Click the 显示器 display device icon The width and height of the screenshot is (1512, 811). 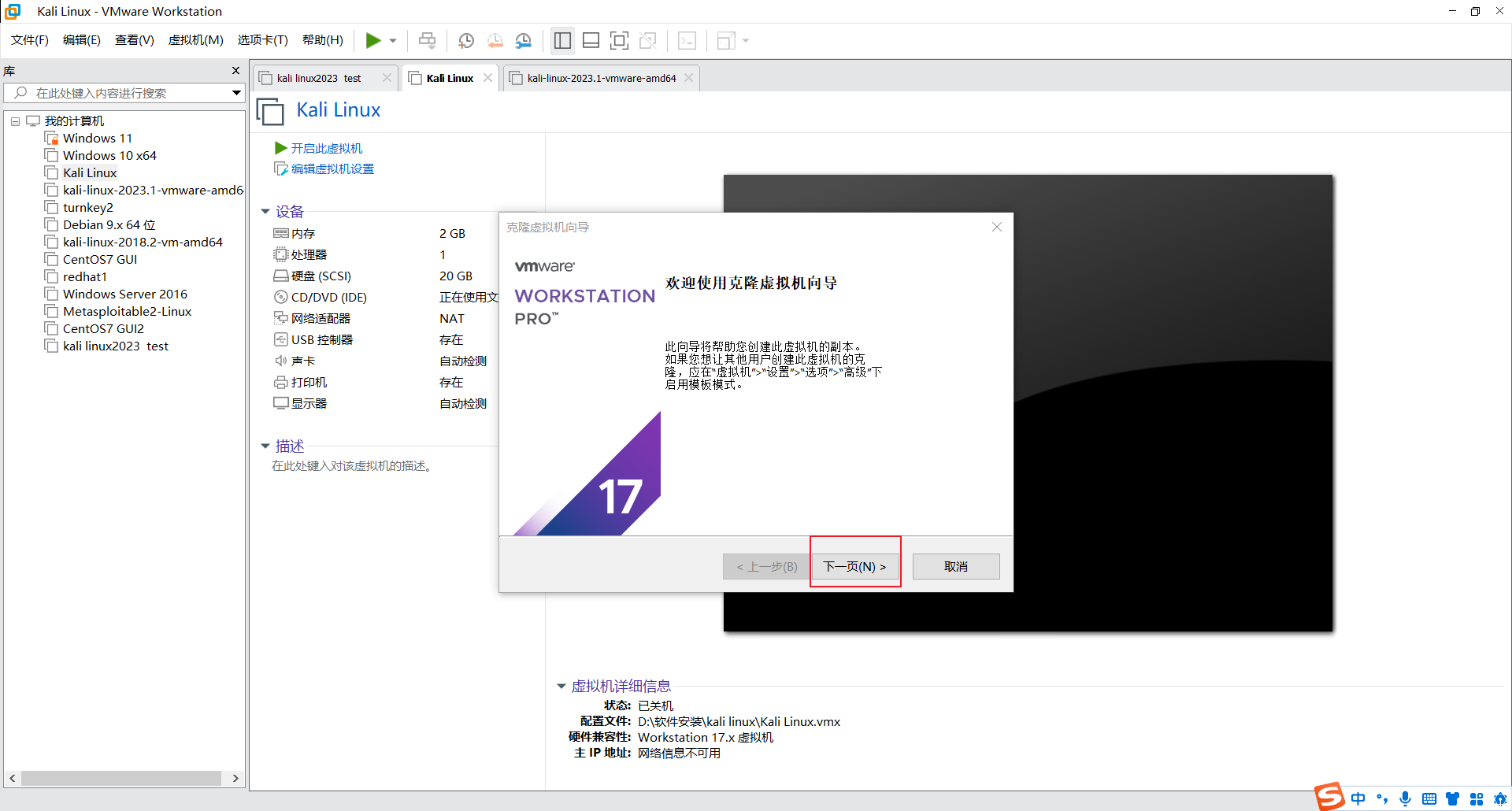click(281, 403)
